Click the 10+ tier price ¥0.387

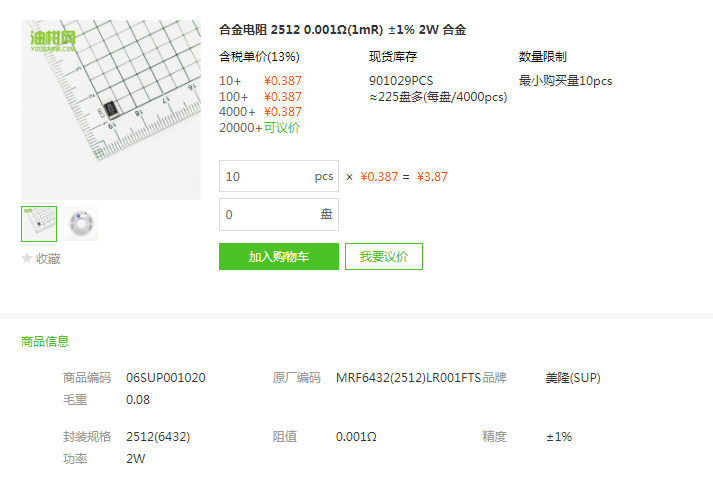(x=283, y=81)
